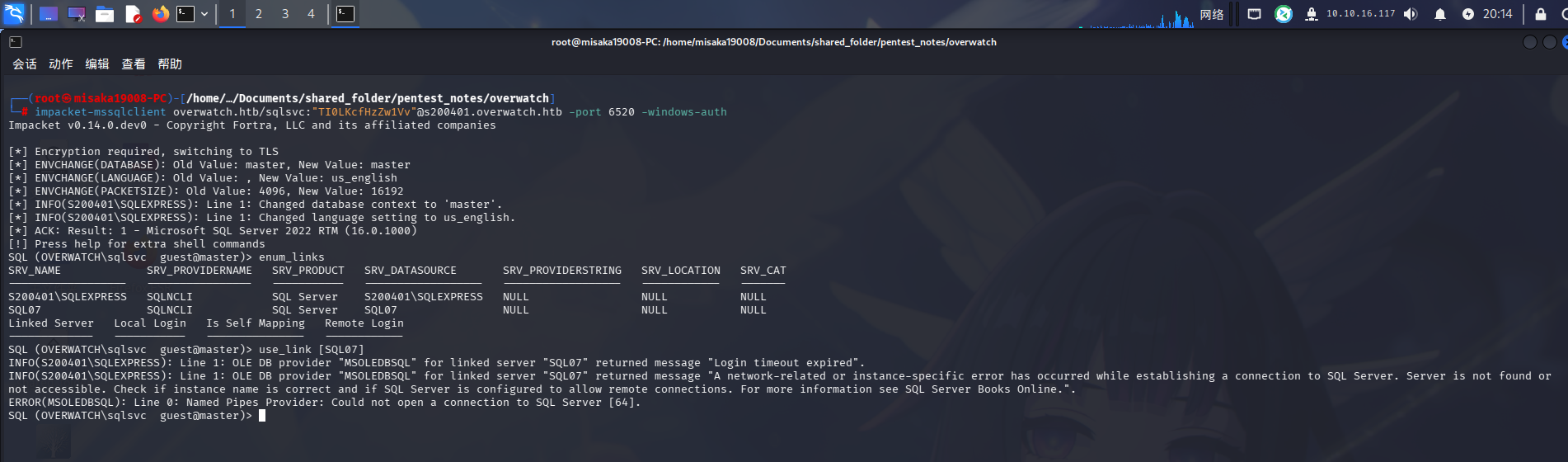Click the power manager icon
This screenshot has height=462, width=1568.
click(x=1468, y=14)
